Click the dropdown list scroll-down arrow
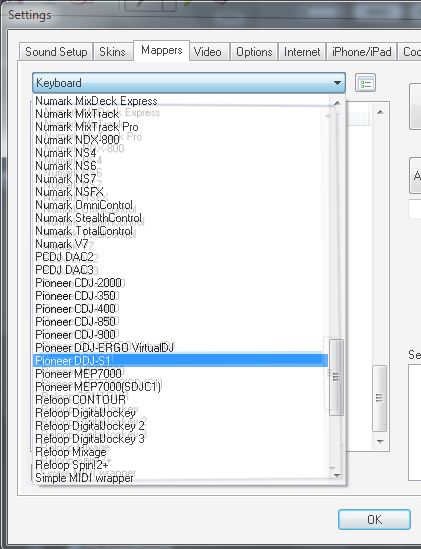Image resolution: width=421 pixels, height=549 pixels. pos(337,475)
